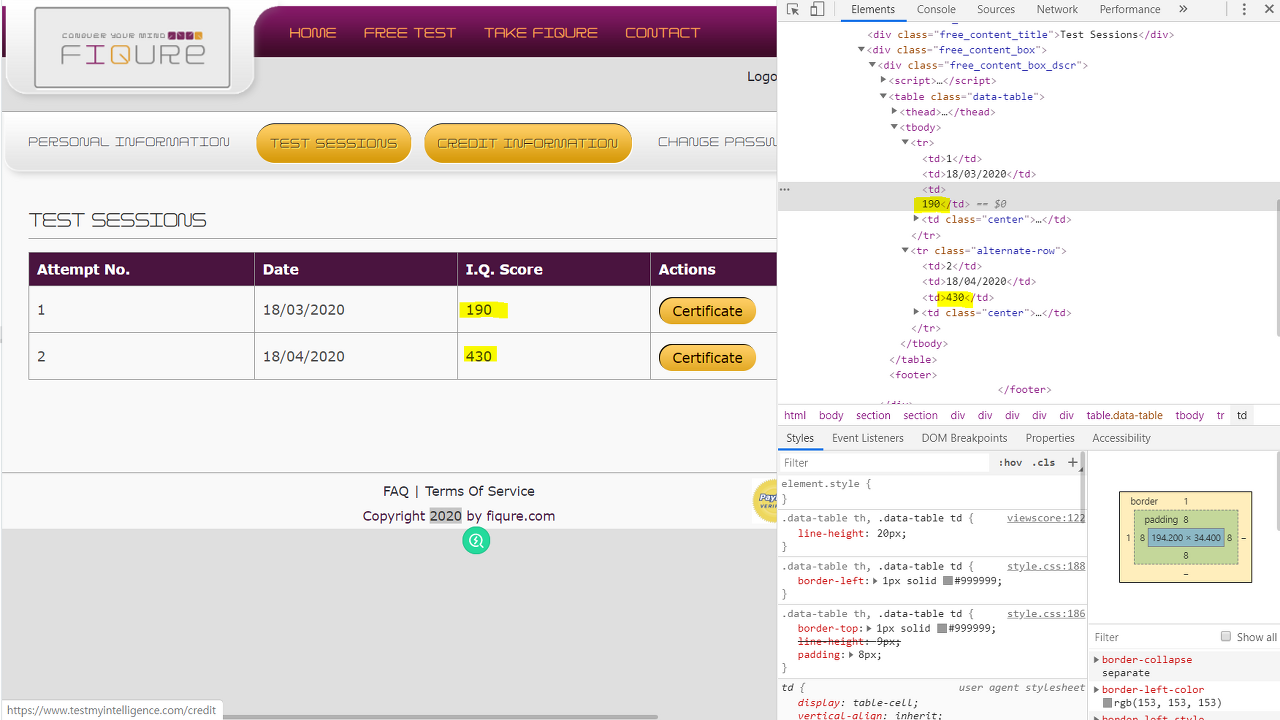Click the #999999 swatch of border-left

(948, 581)
